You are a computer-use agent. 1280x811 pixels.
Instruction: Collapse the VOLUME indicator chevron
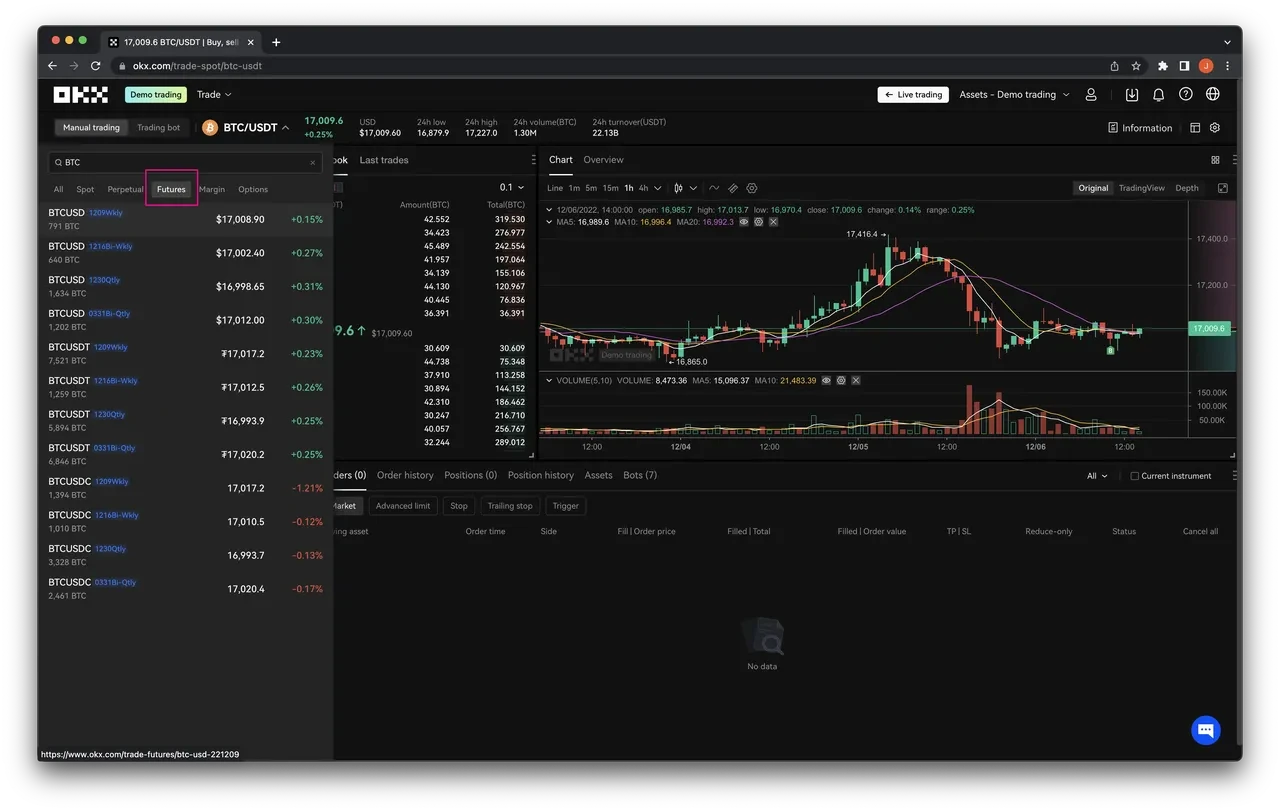pos(549,381)
